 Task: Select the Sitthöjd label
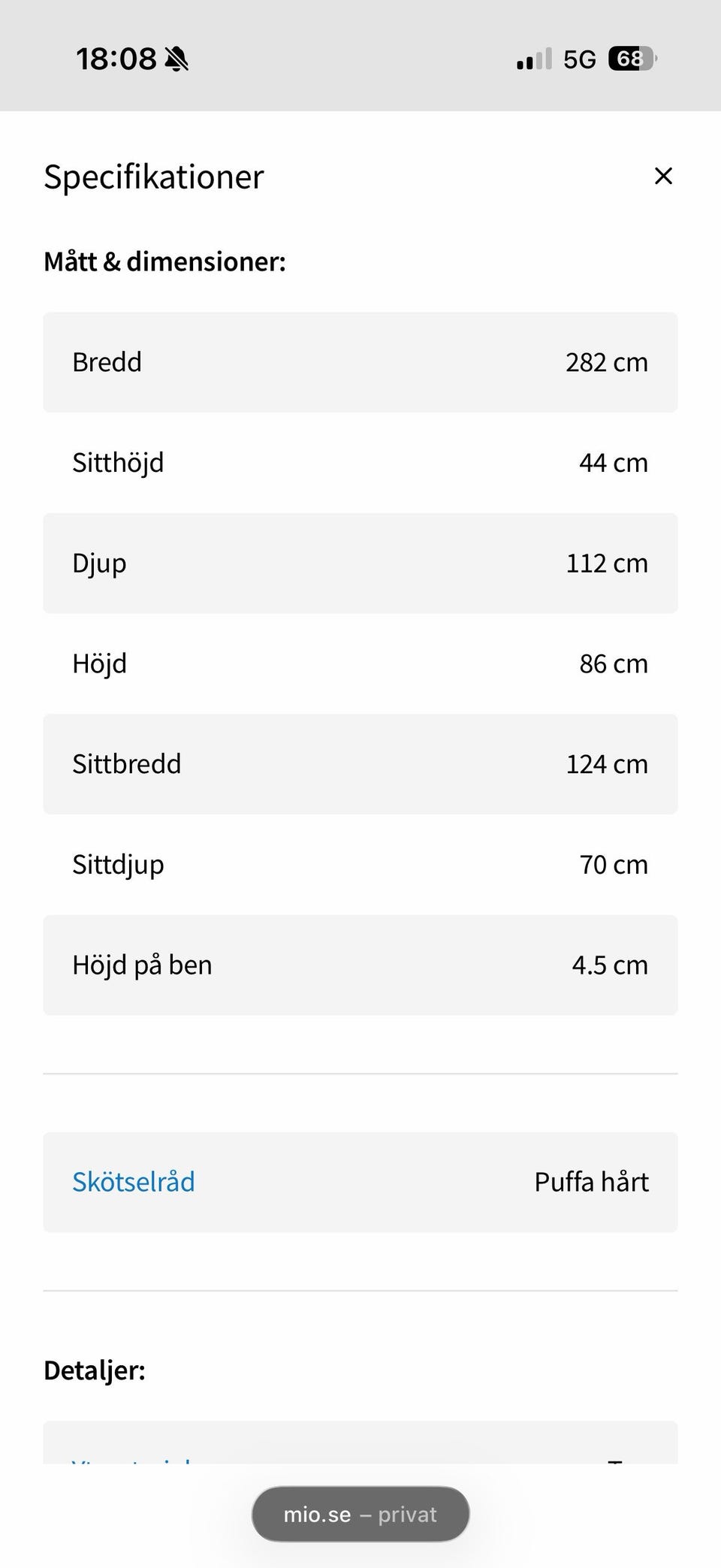118,463
